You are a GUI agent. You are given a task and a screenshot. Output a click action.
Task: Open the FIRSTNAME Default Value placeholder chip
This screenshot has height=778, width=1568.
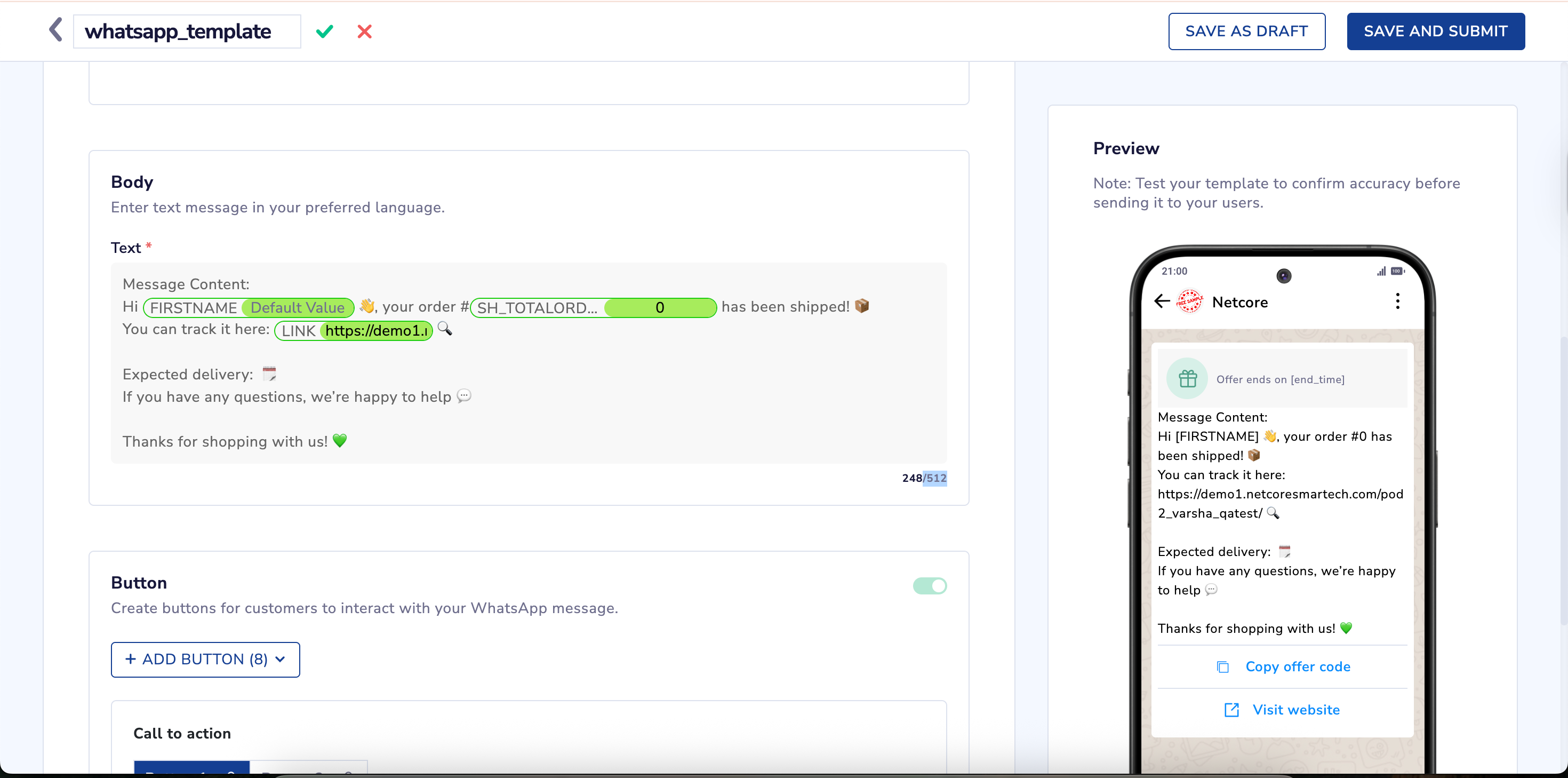coord(249,308)
